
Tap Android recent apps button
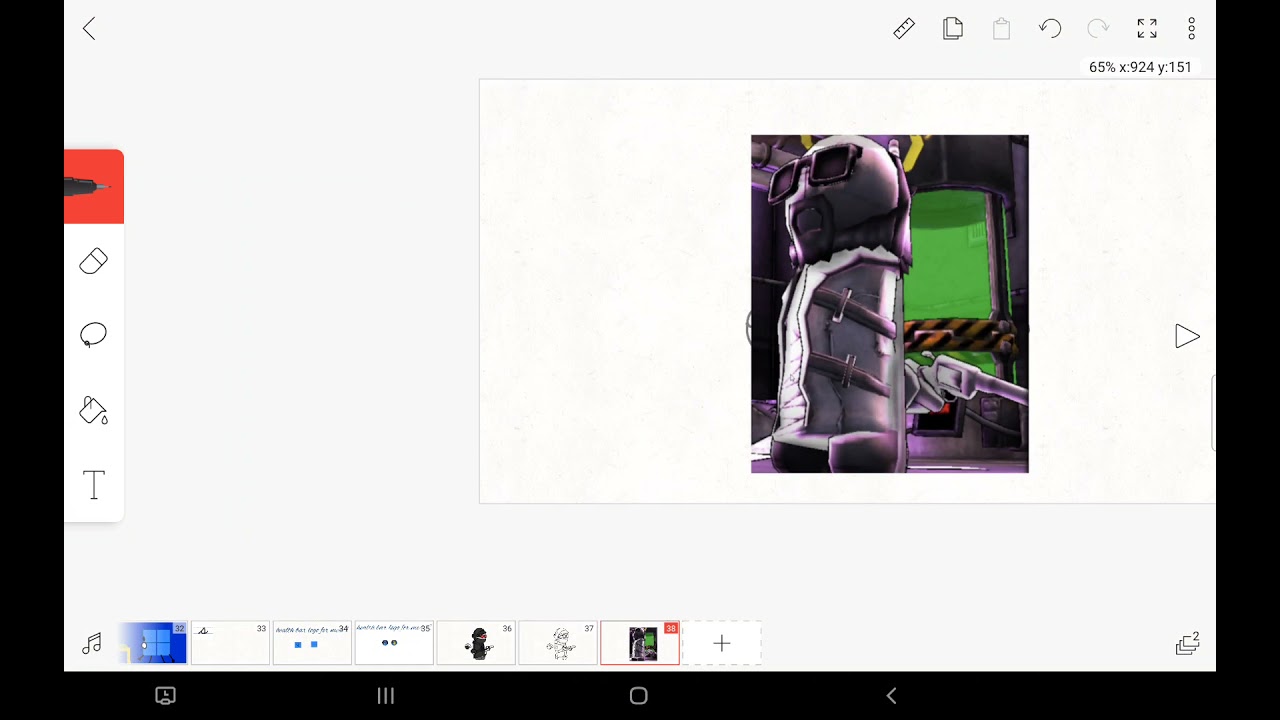click(x=386, y=696)
